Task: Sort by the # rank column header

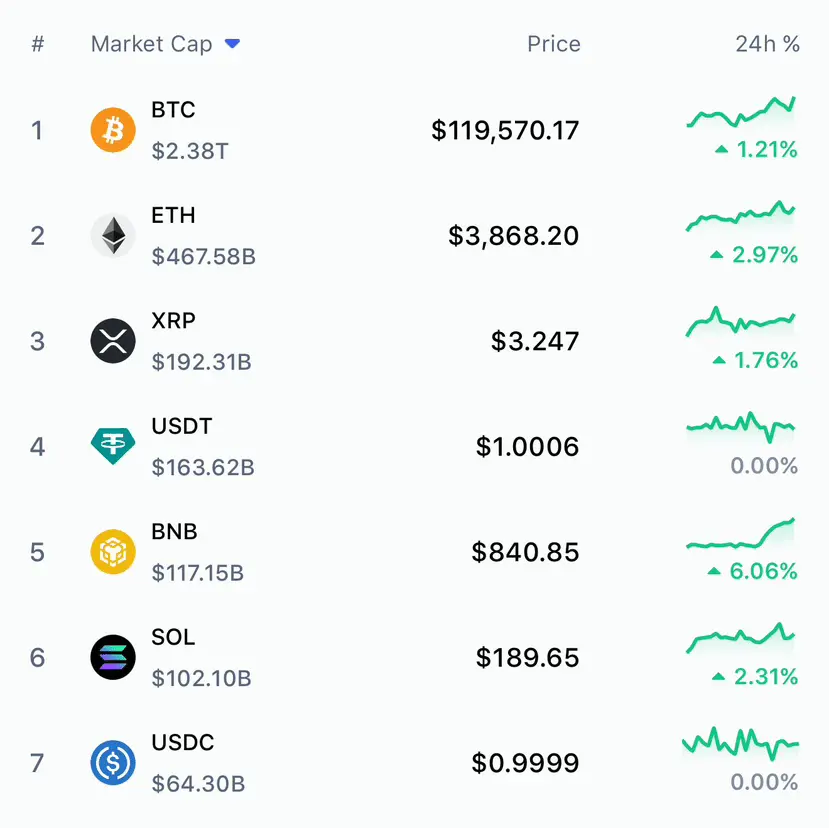Action: (38, 44)
